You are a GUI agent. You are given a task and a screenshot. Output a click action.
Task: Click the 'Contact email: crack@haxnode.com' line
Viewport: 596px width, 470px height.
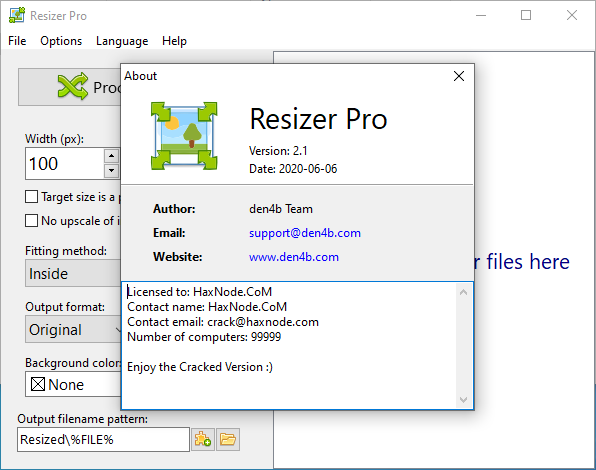tap(223, 322)
